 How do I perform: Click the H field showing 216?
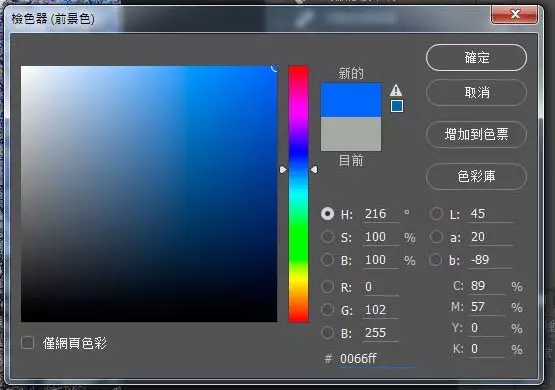381,214
